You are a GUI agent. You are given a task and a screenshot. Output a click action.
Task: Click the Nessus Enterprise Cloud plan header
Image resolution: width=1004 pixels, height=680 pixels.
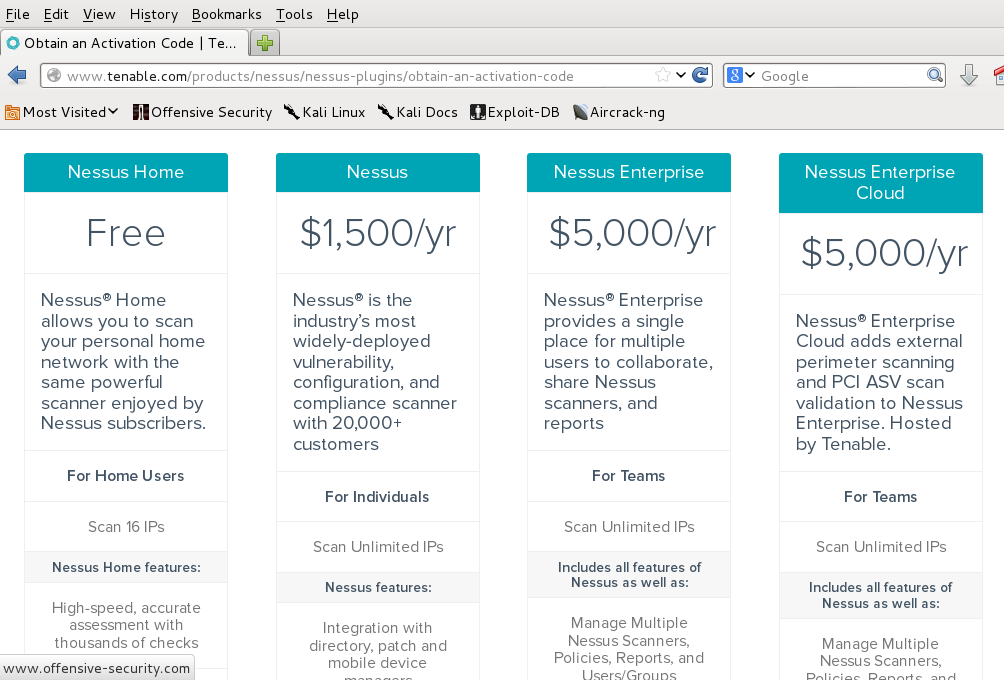(x=880, y=182)
